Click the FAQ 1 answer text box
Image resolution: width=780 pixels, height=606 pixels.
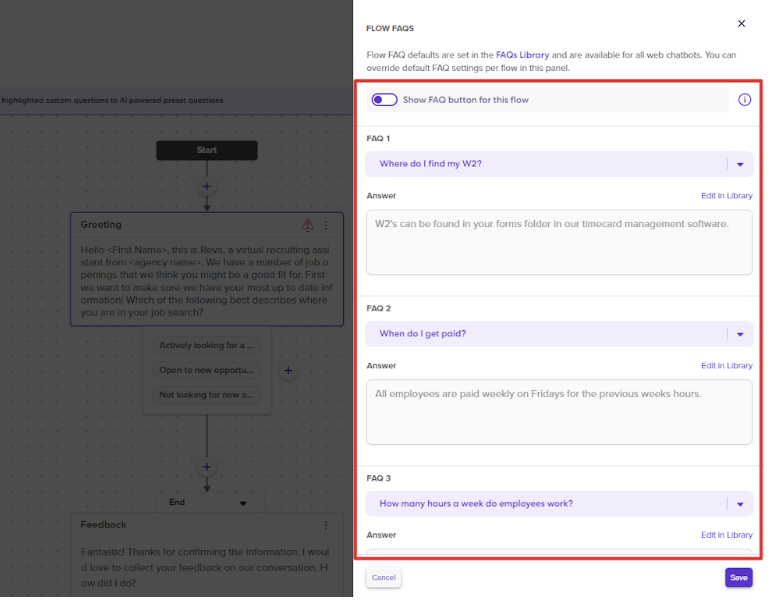[559, 242]
